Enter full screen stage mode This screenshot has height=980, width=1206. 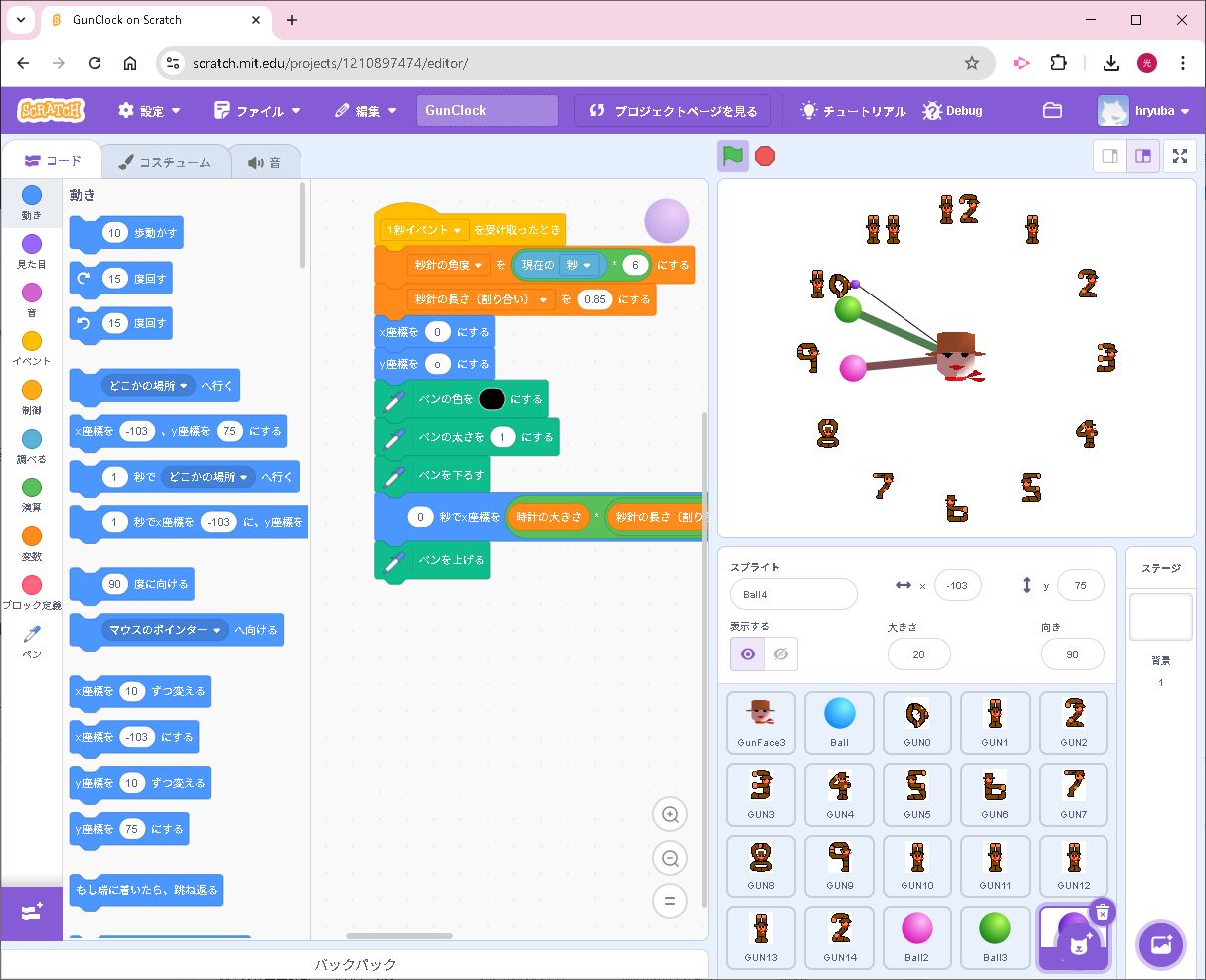tap(1179, 156)
